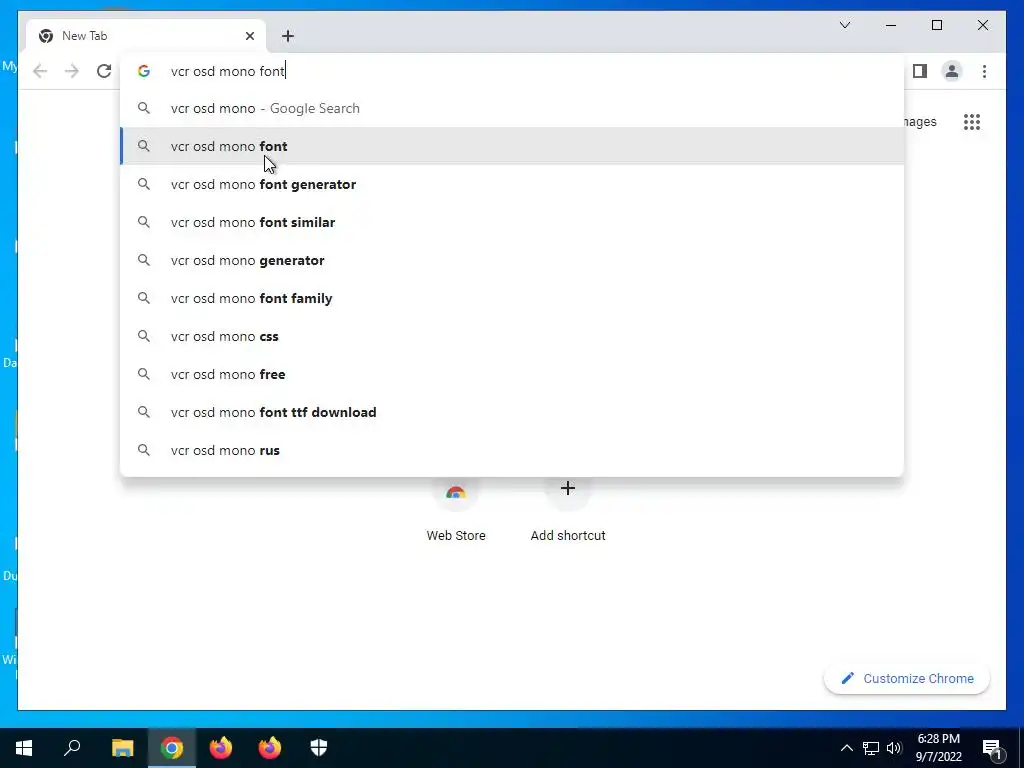Go forward using the forward arrow
Viewport: 1024px width, 768px height.
[x=72, y=71]
